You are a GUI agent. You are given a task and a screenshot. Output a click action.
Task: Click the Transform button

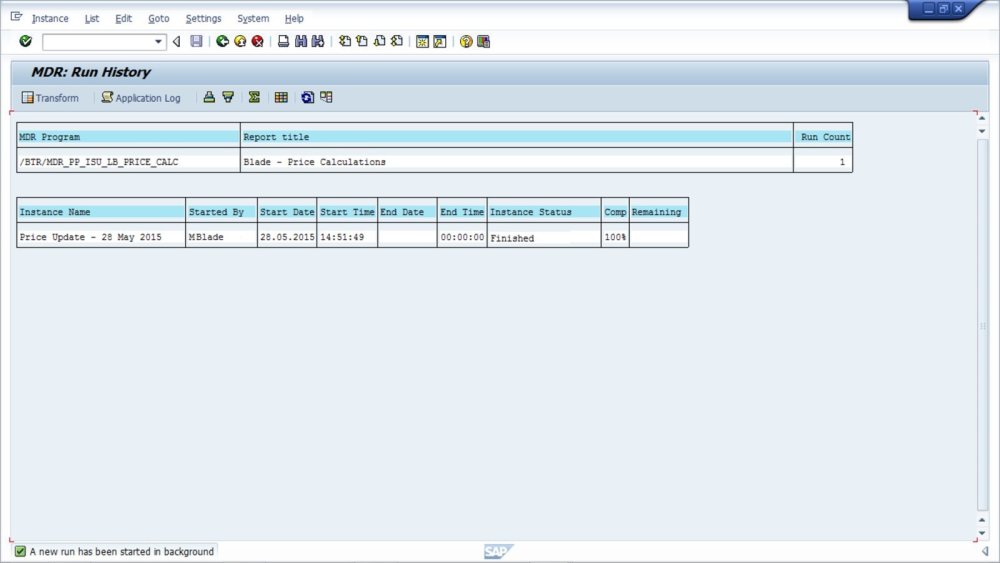[50, 98]
